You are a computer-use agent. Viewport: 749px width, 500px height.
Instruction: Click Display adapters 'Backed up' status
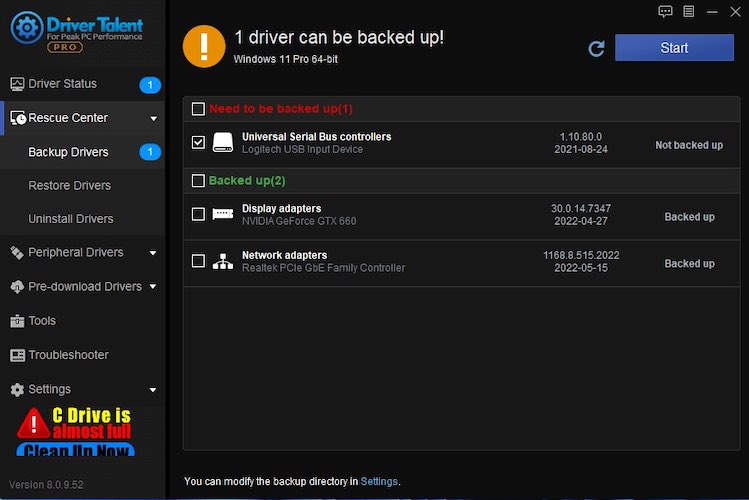[x=689, y=217]
